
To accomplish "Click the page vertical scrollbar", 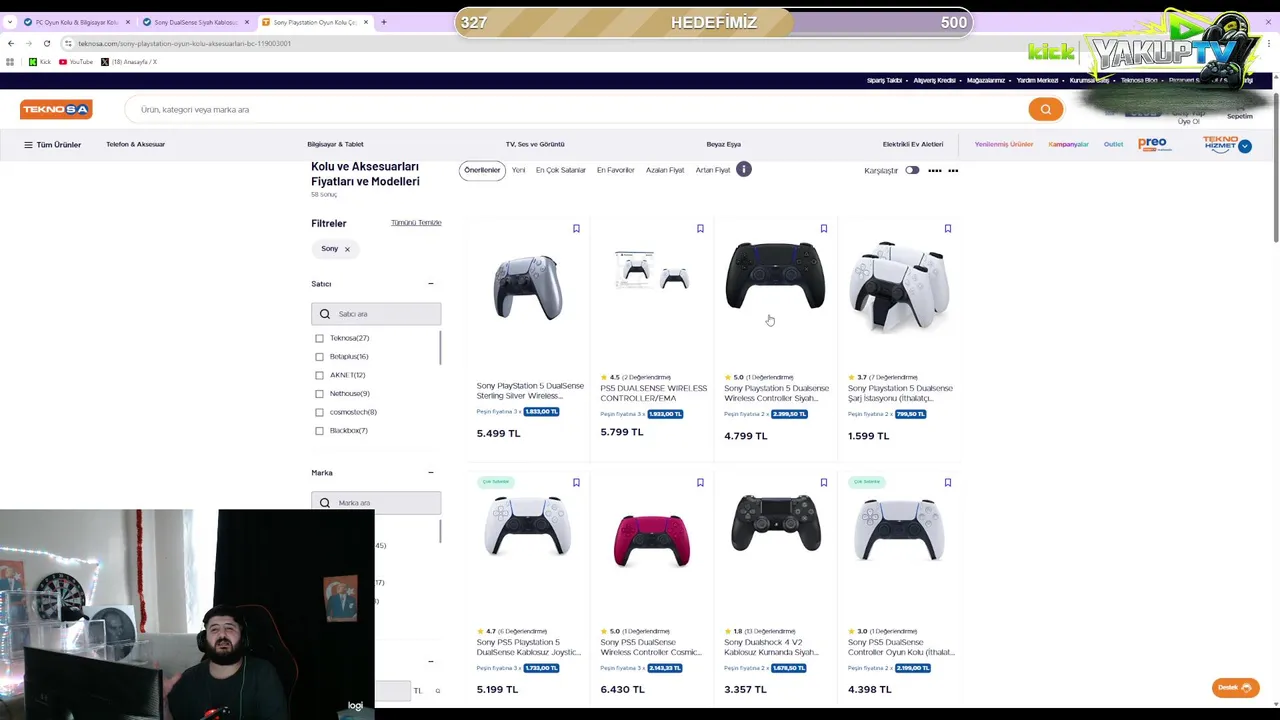I will (x=1275, y=167).
